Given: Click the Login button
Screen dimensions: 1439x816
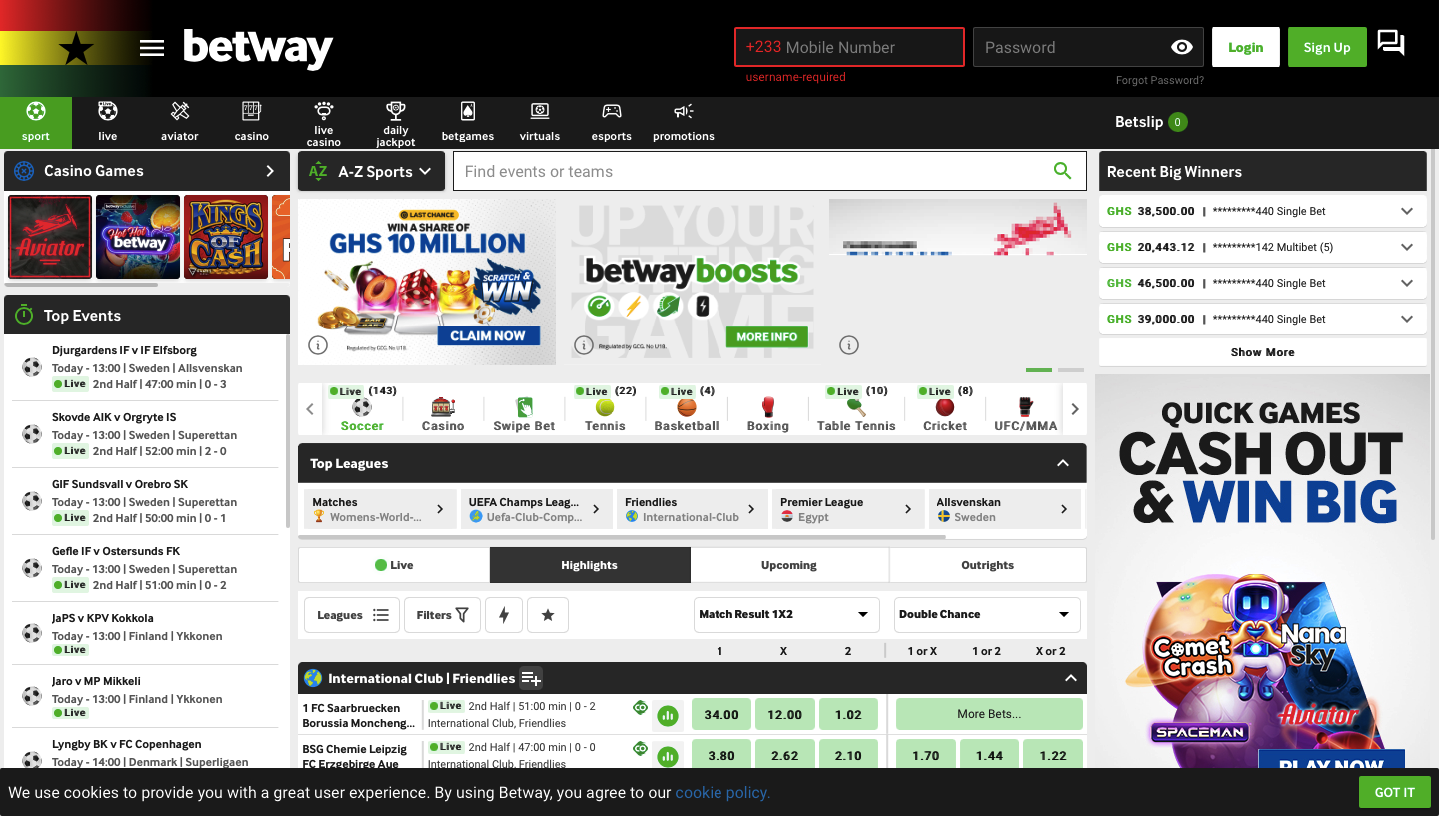Looking at the screenshot, I should [1245, 47].
